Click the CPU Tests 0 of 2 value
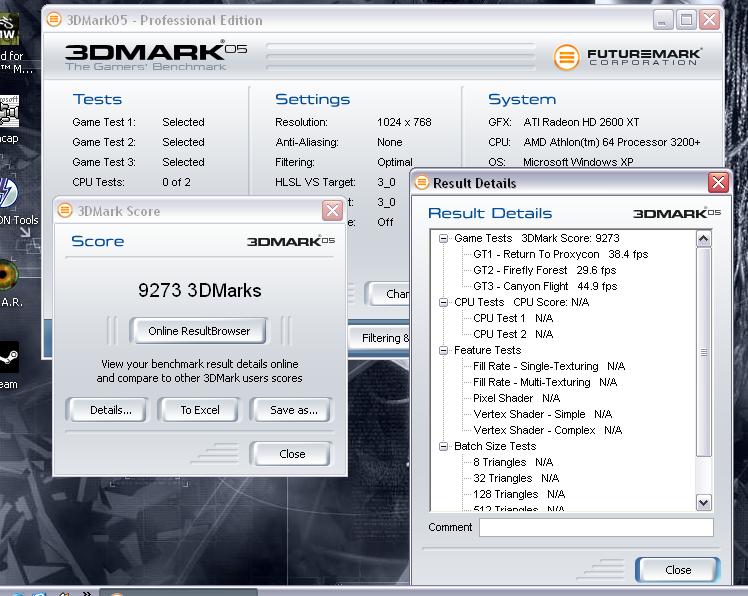The width and height of the screenshot is (748, 596). (x=176, y=182)
